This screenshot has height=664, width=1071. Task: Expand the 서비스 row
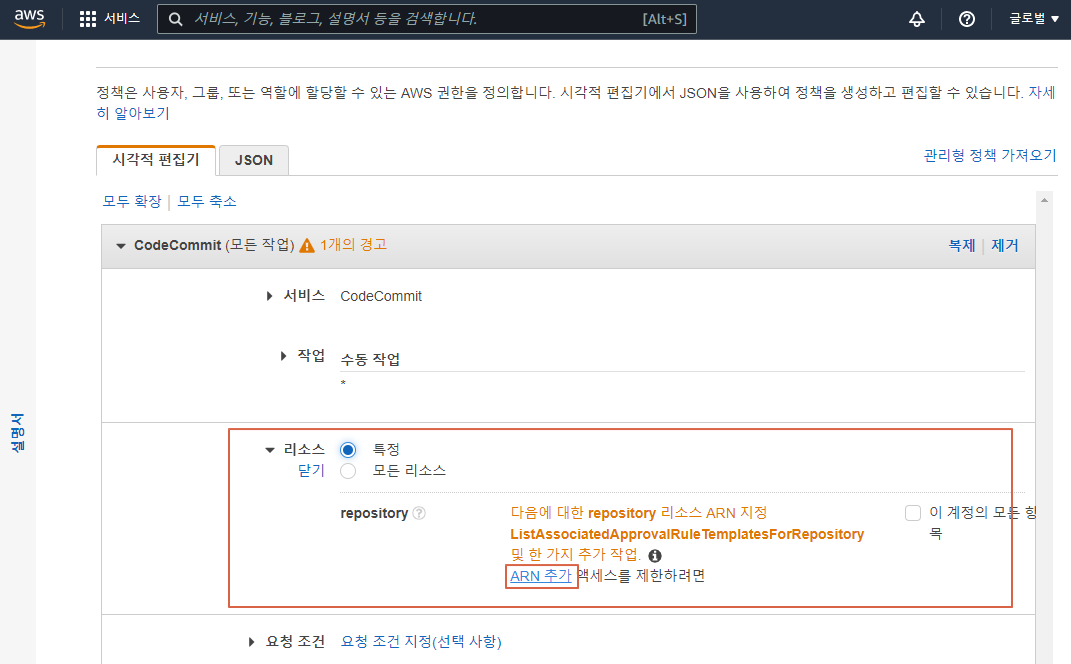(269, 296)
